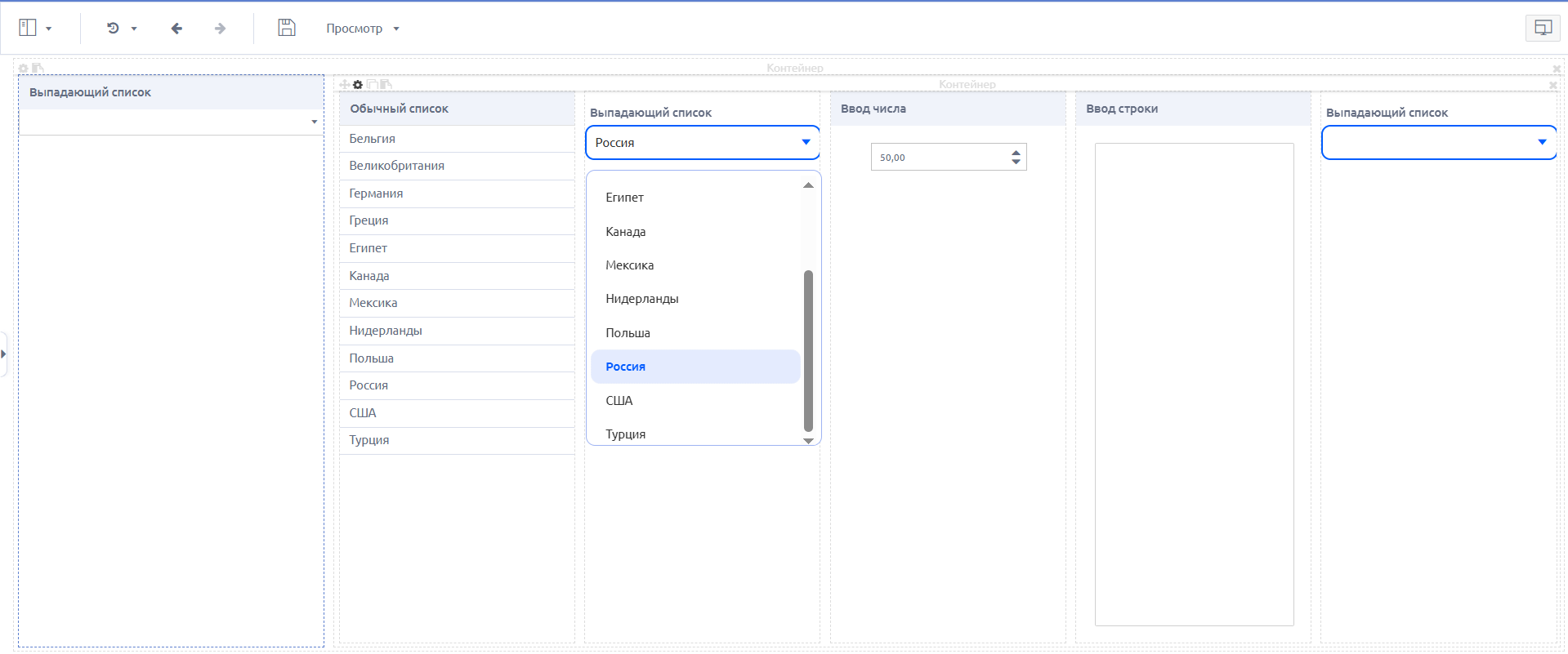This screenshot has width=1568, height=654.
Task: Expand the left panel side handle
Action: coord(3,354)
